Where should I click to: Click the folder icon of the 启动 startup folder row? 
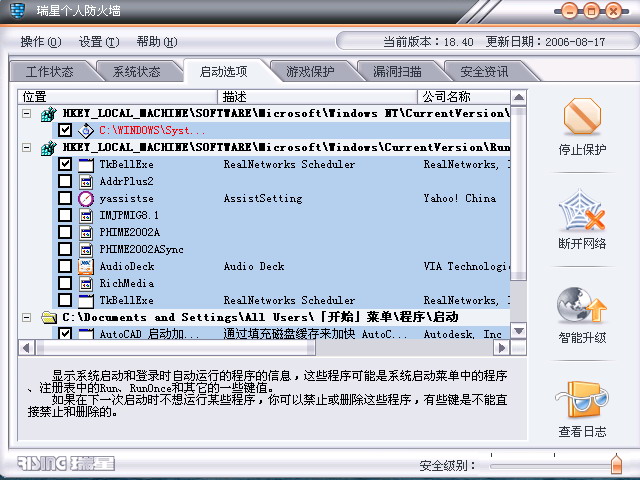click(x=49, y=317)
